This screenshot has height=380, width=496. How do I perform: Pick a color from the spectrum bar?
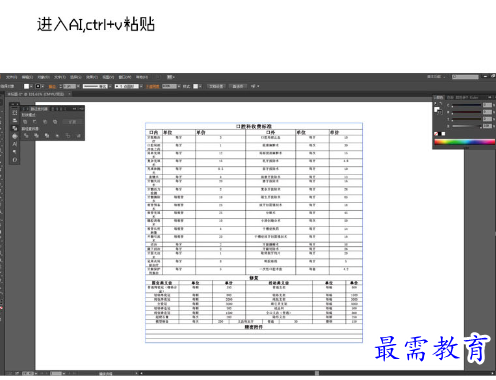click(464, 142)
